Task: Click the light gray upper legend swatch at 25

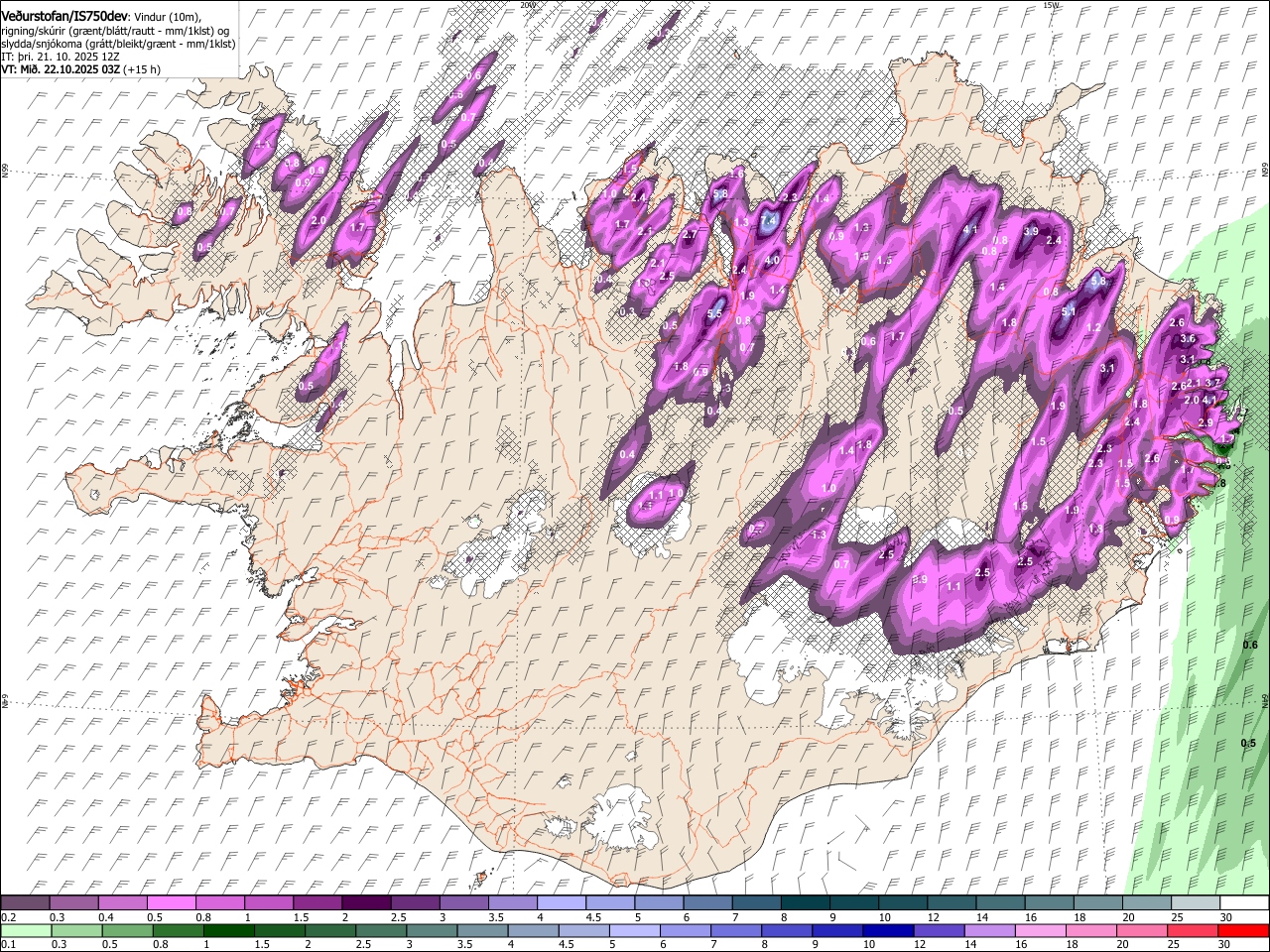Action: point(1196,902)
